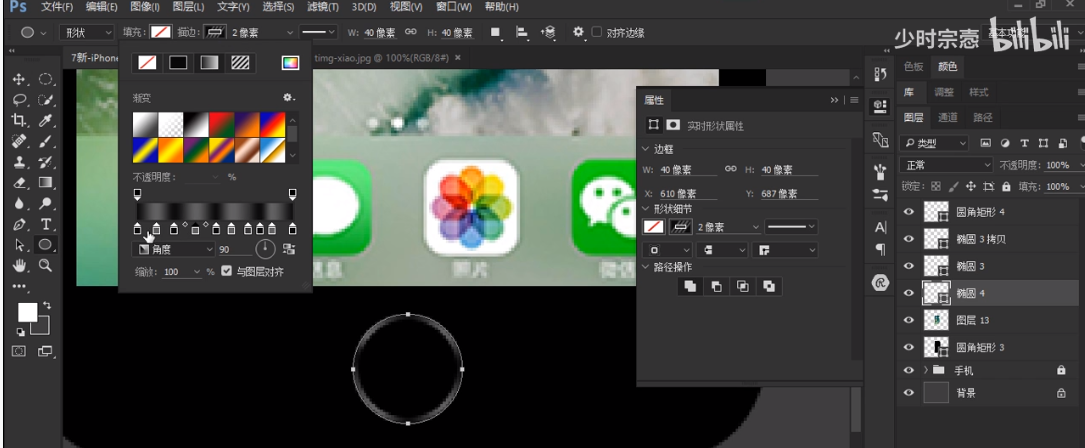Image resolution: width=1085 pixels, height=448 pixels.
Task: Hide the 椭圆 4 layer
Action: click(x=909, y=293)
